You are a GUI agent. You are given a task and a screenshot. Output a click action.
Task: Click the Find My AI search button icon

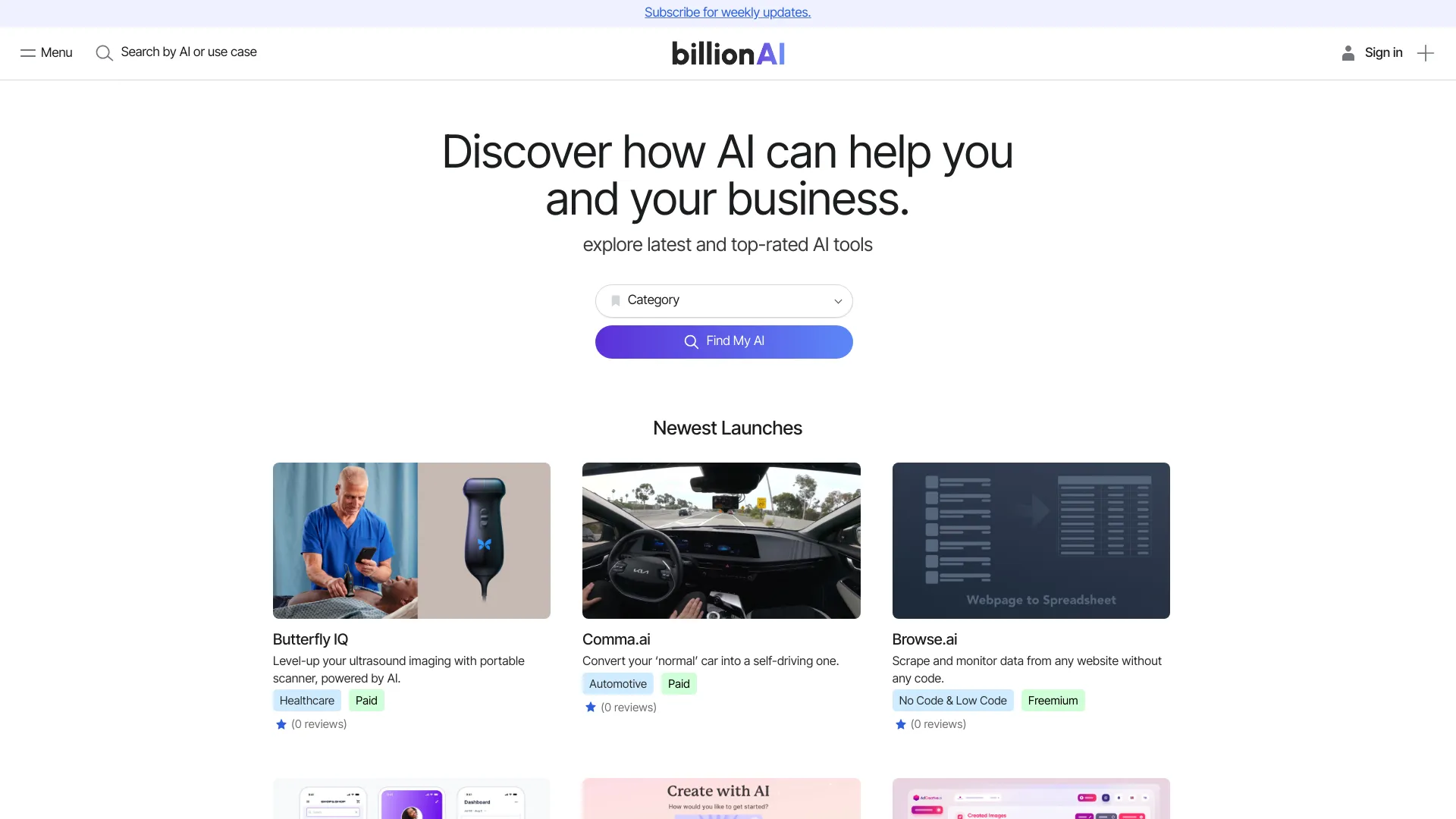(690, 341)
